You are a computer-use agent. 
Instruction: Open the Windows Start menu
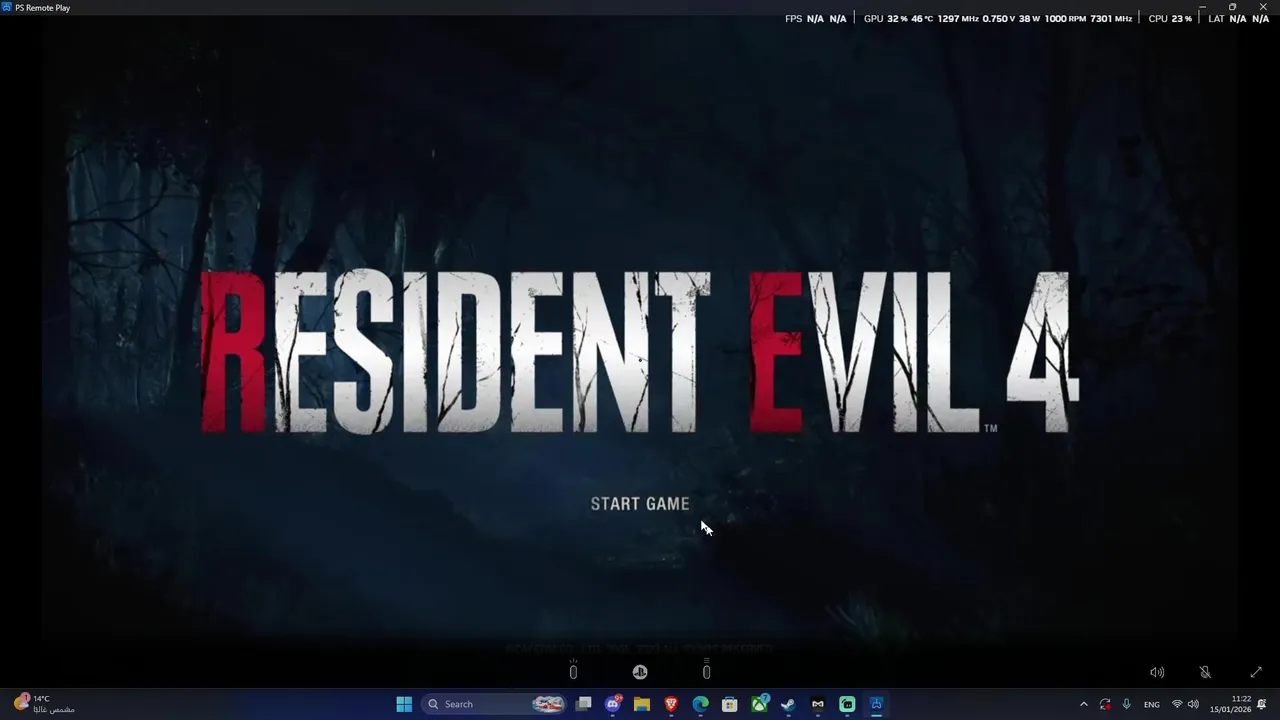click(404, 704)
